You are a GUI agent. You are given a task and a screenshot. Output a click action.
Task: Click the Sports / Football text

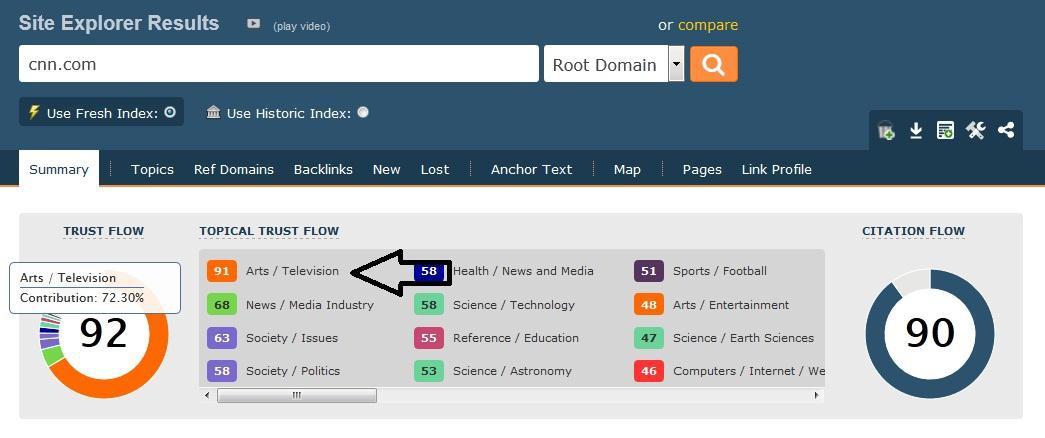pos(720,271)
